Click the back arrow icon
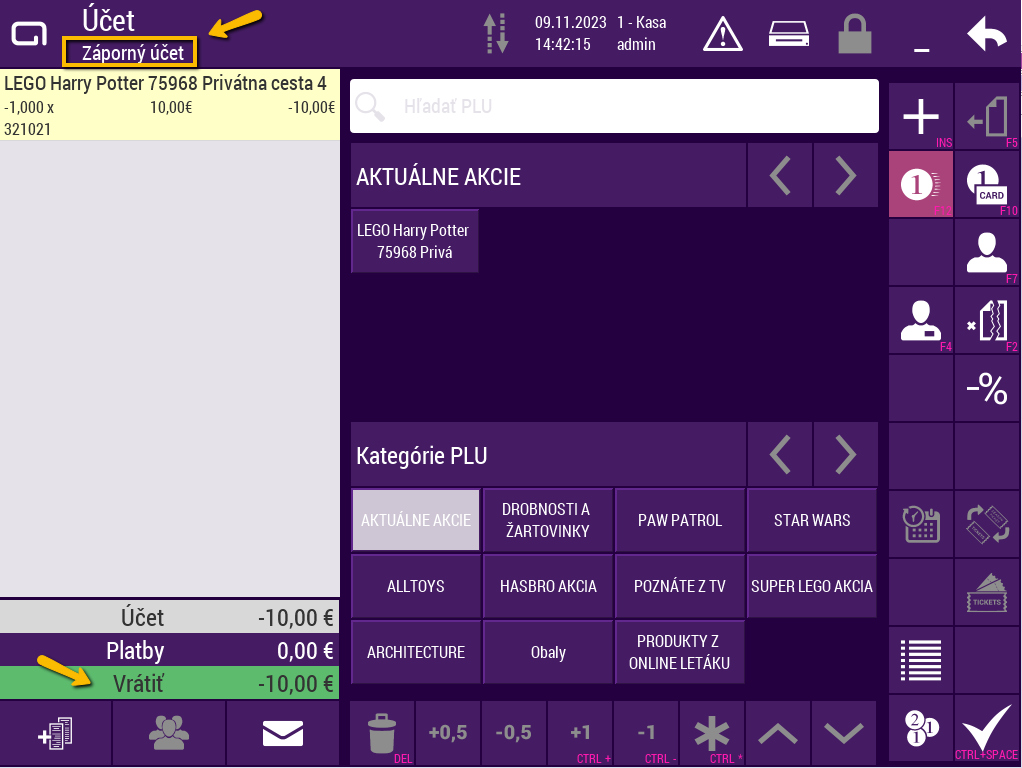This screenshot has width=1022, height=768. [986, 35]
